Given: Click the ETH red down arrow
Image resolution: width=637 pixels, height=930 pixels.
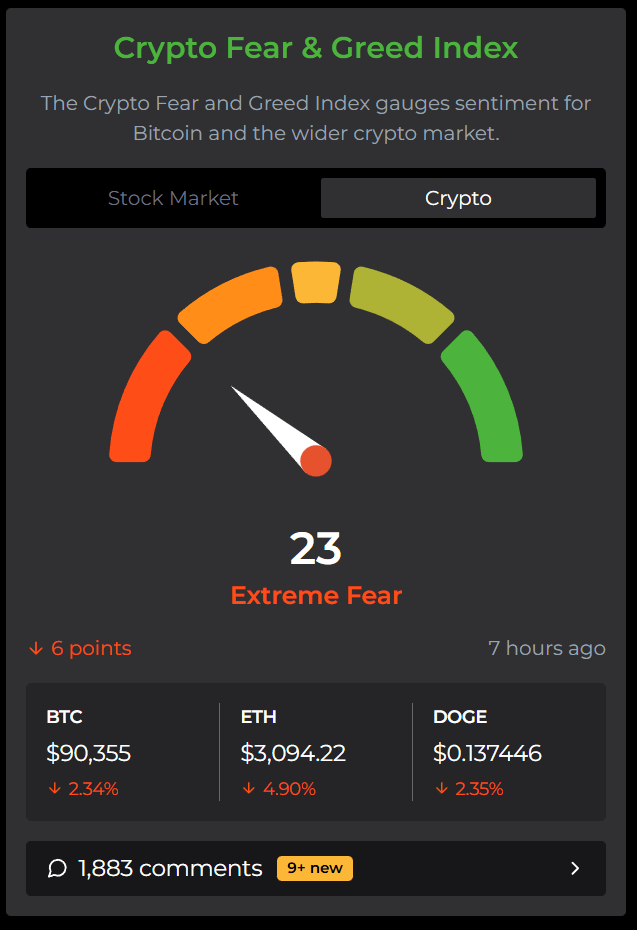Looking at the screenshot, I should (249, 789).
